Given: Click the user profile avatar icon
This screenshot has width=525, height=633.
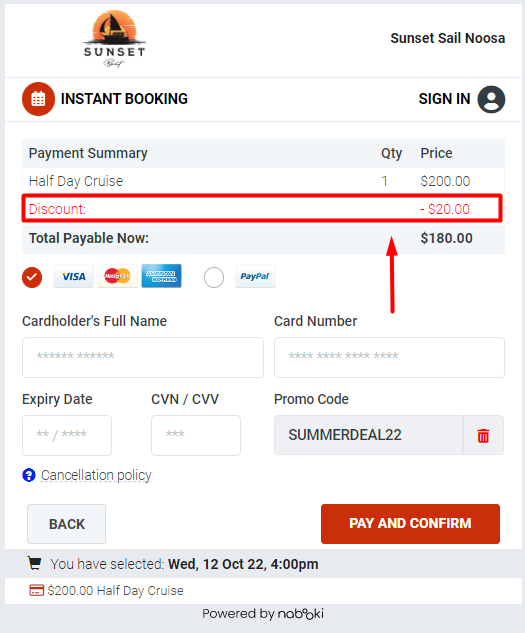Looking at the screenshot, I should tap(491, 99).
